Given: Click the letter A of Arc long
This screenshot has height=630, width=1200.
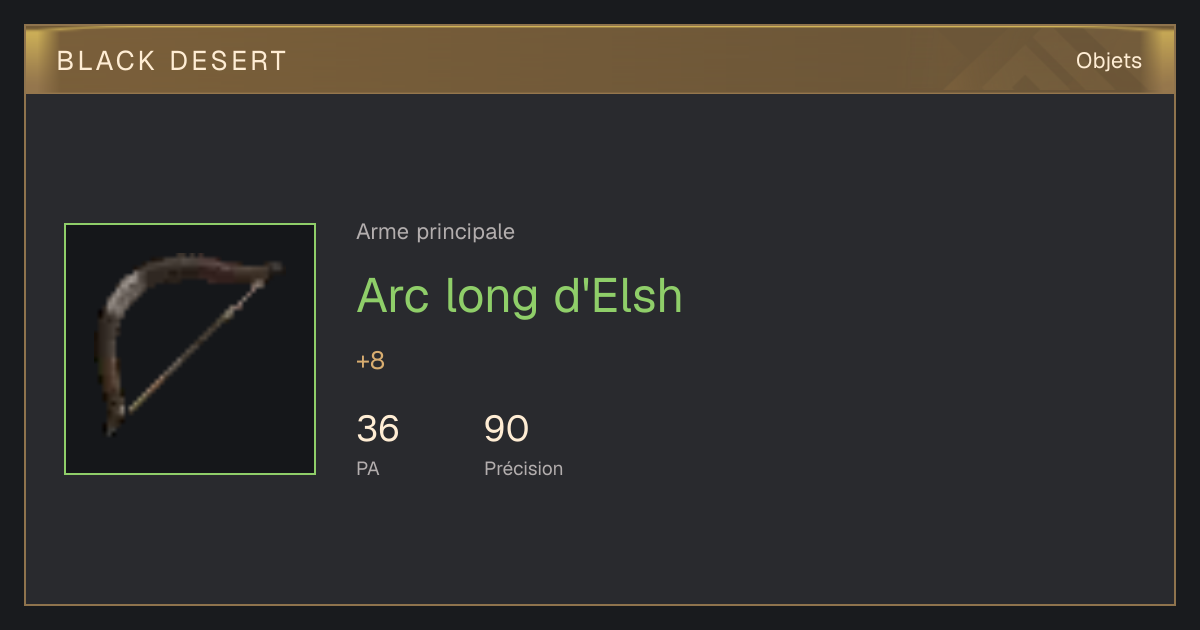Looking at the screenshot, I should pos(374,296).
